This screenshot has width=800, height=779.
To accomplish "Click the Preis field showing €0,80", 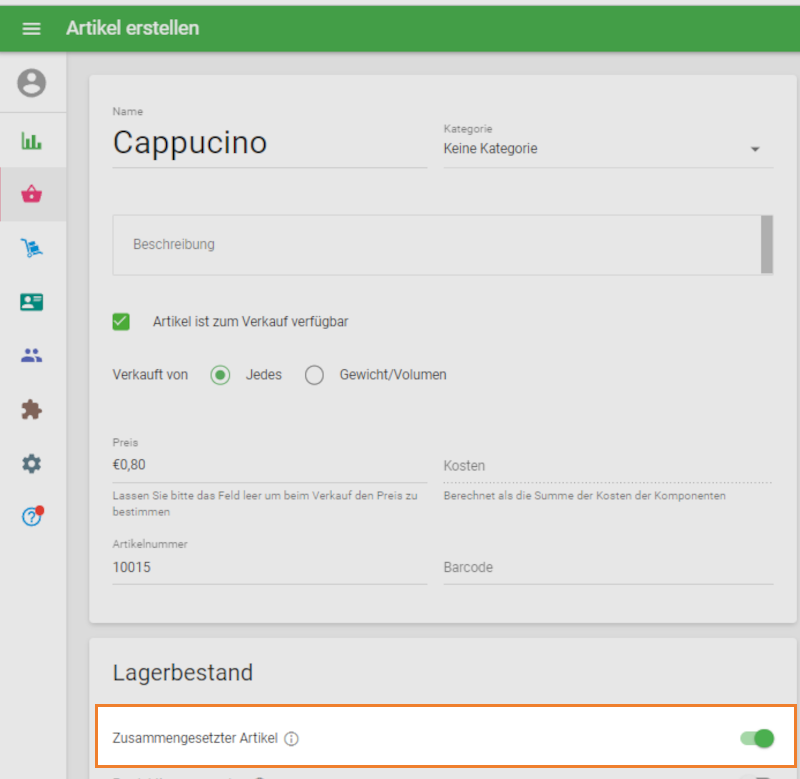I will coord(269,464).
